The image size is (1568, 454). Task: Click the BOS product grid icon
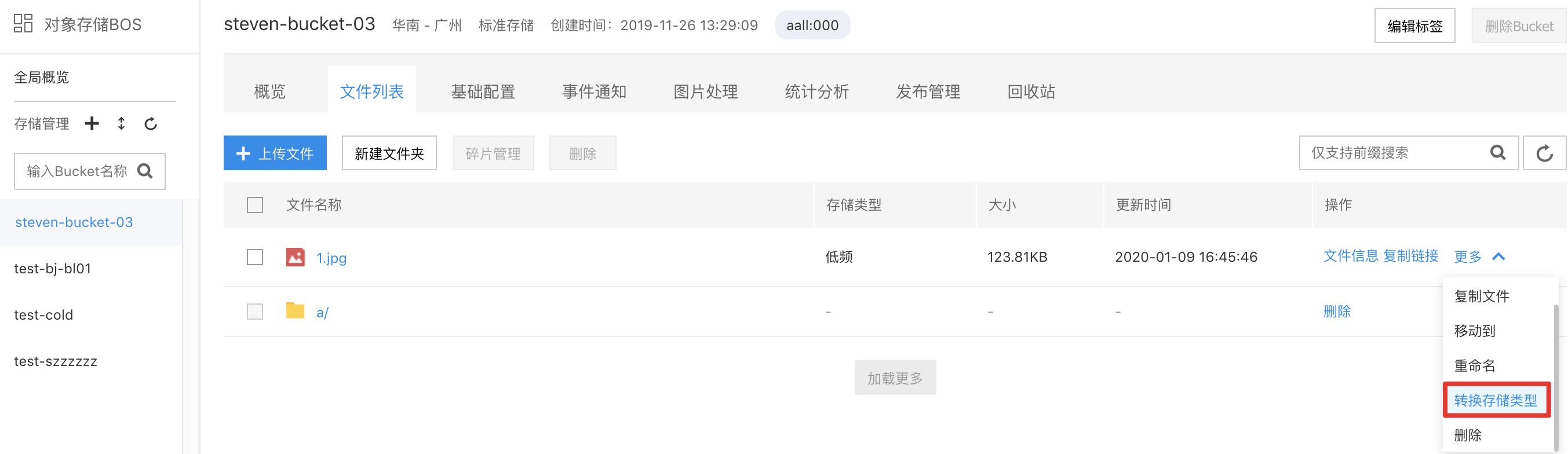23,24
